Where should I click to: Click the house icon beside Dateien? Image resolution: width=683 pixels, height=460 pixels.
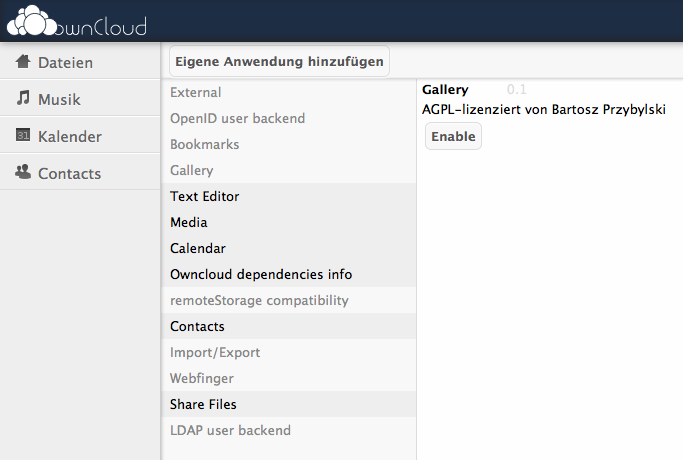23,62
